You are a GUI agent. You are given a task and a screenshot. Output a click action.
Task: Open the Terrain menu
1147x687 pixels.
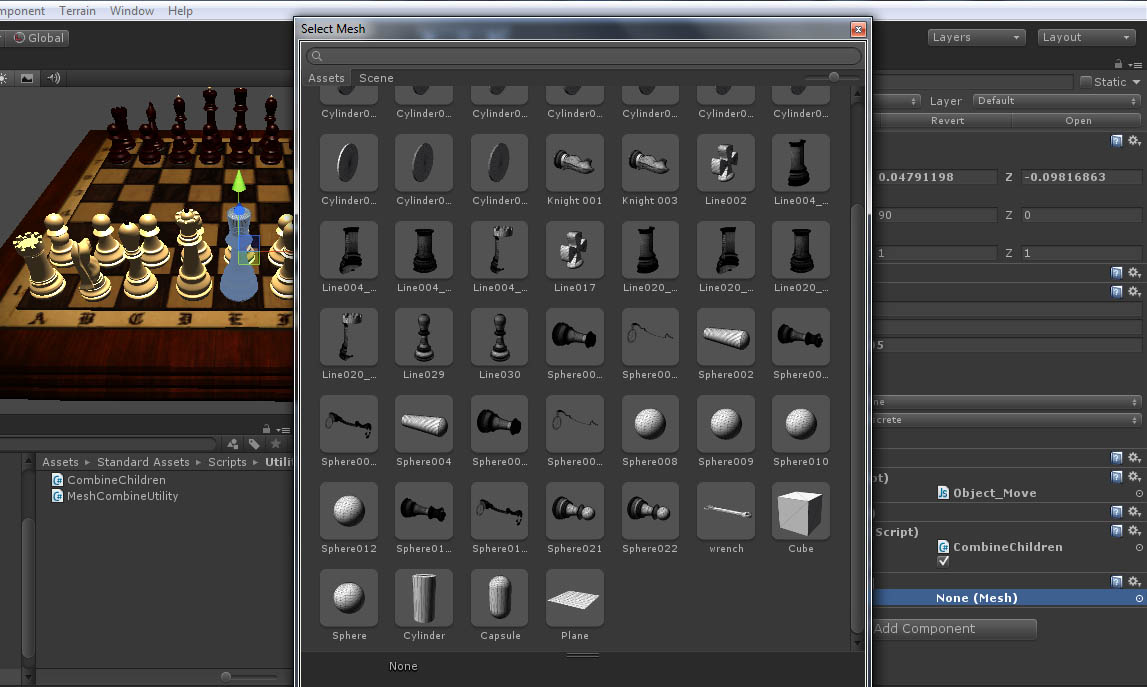click(x=77, y=10)
